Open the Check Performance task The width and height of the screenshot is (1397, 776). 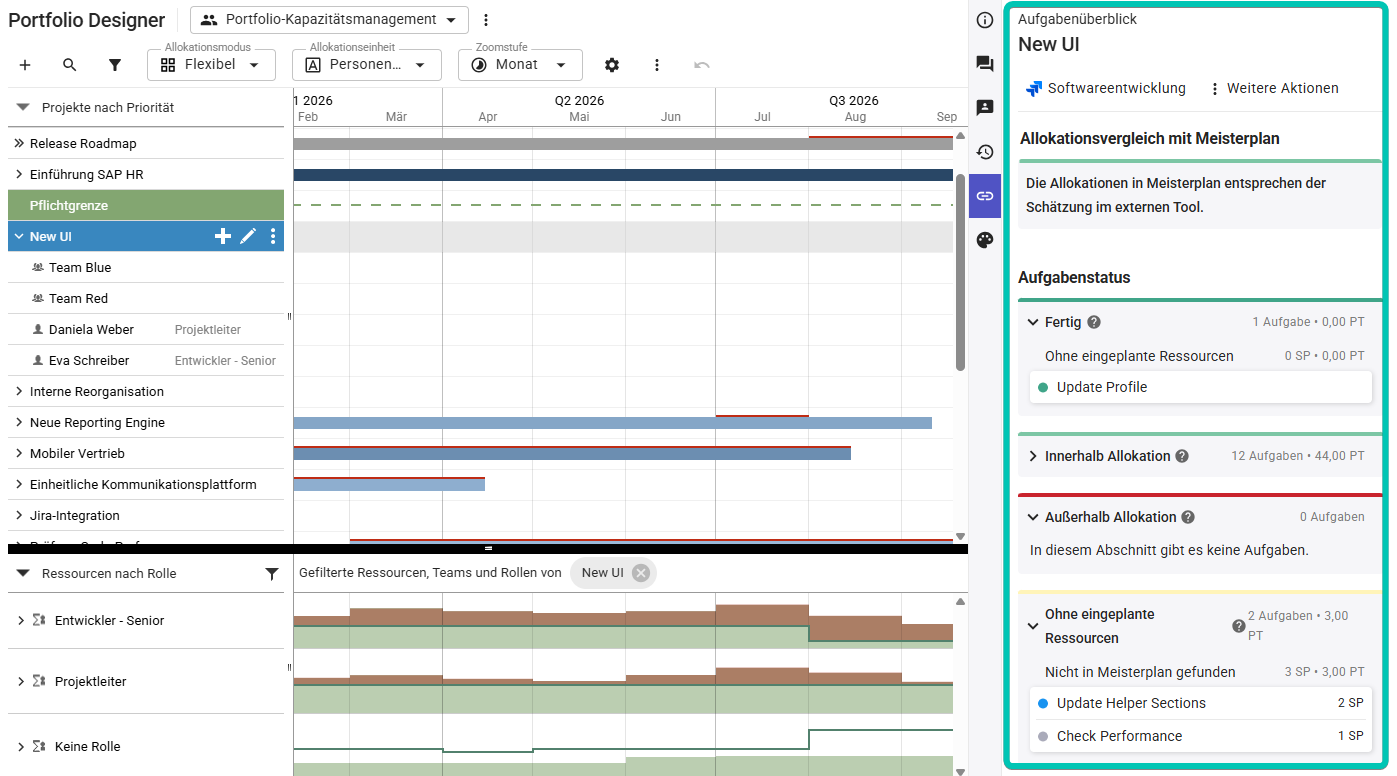coord(1200,736)
